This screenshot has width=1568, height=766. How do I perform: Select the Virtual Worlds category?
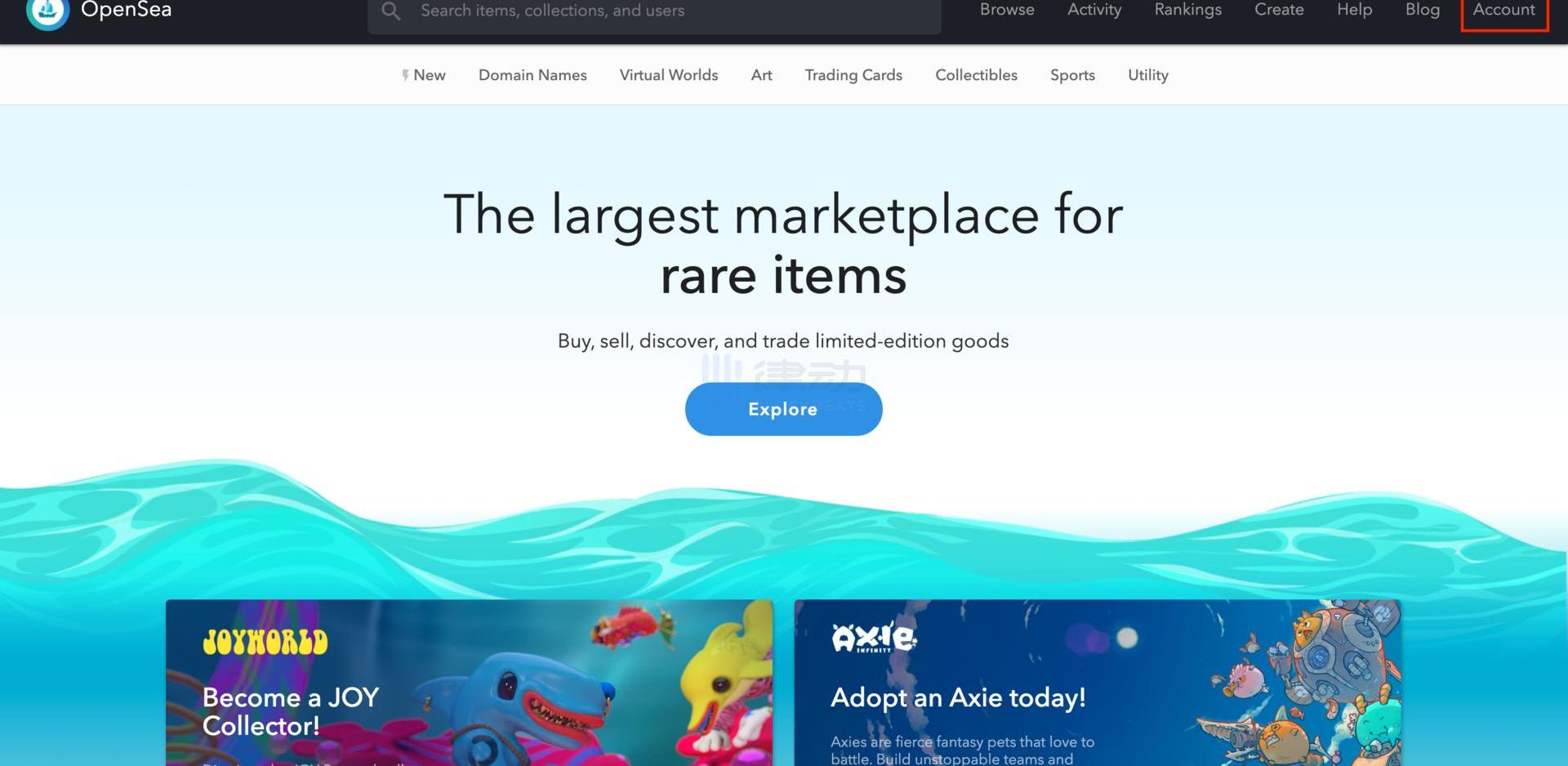[669, 75]
